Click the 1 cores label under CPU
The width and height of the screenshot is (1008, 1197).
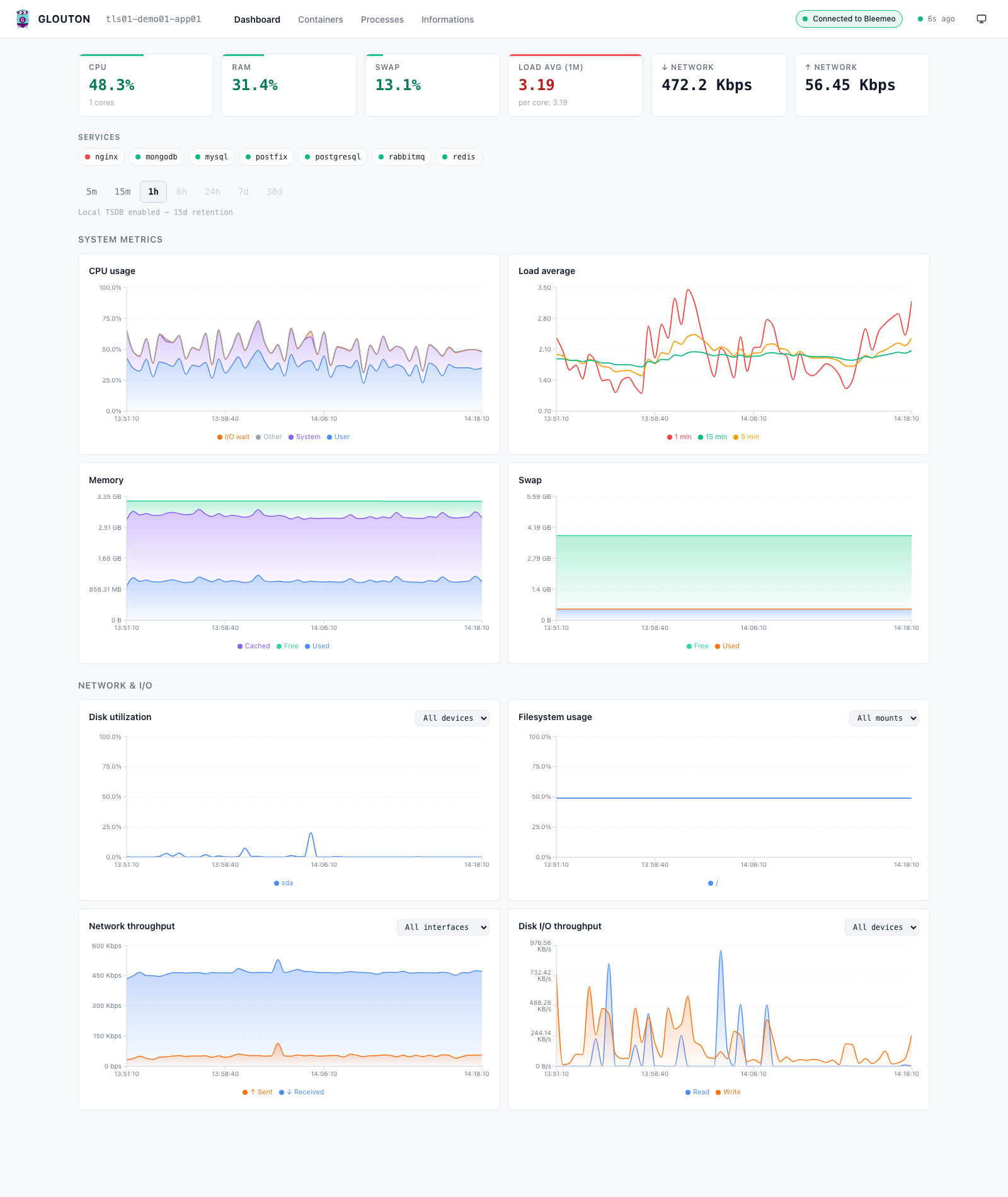[x=101, y=103]
